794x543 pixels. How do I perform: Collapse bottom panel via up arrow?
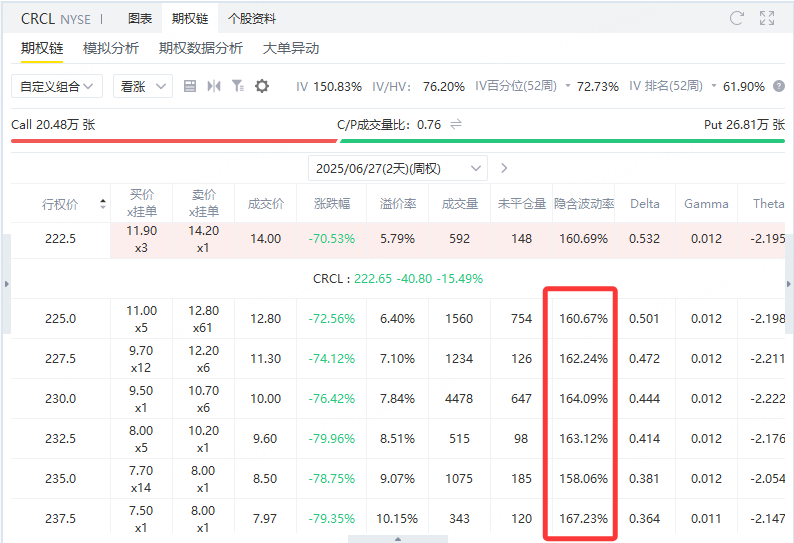[398, 539]
